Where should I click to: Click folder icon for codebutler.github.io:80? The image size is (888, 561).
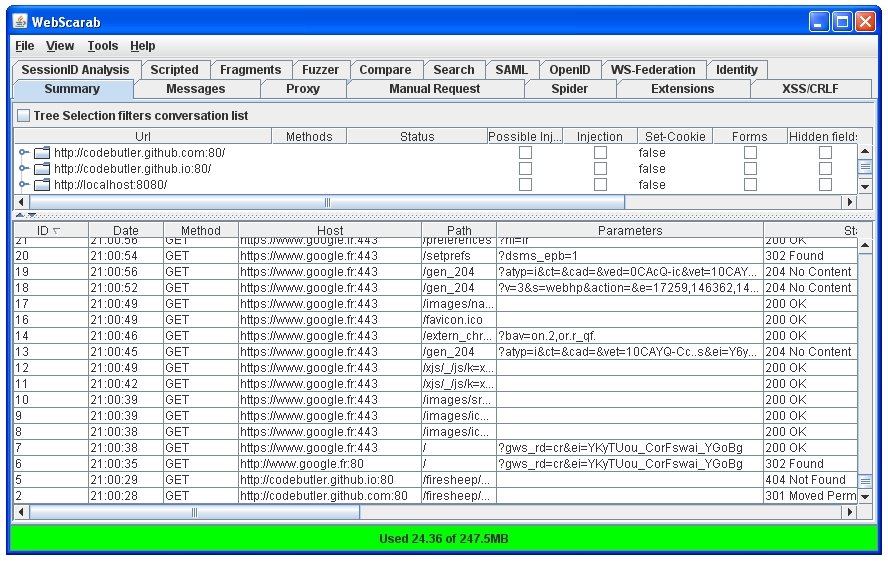[x=42, y=169]
